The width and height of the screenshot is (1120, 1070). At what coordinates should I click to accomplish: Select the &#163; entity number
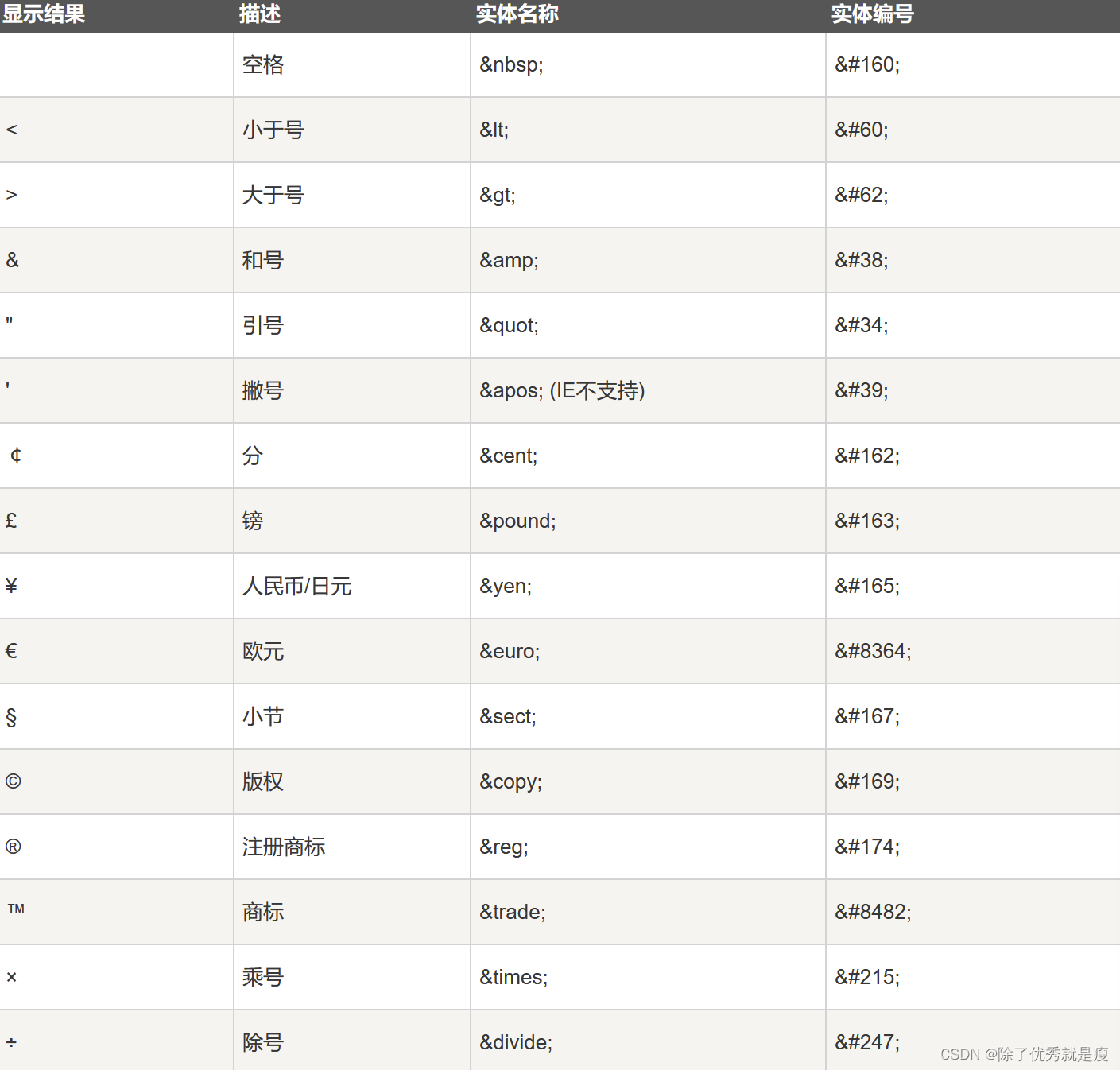867,521
